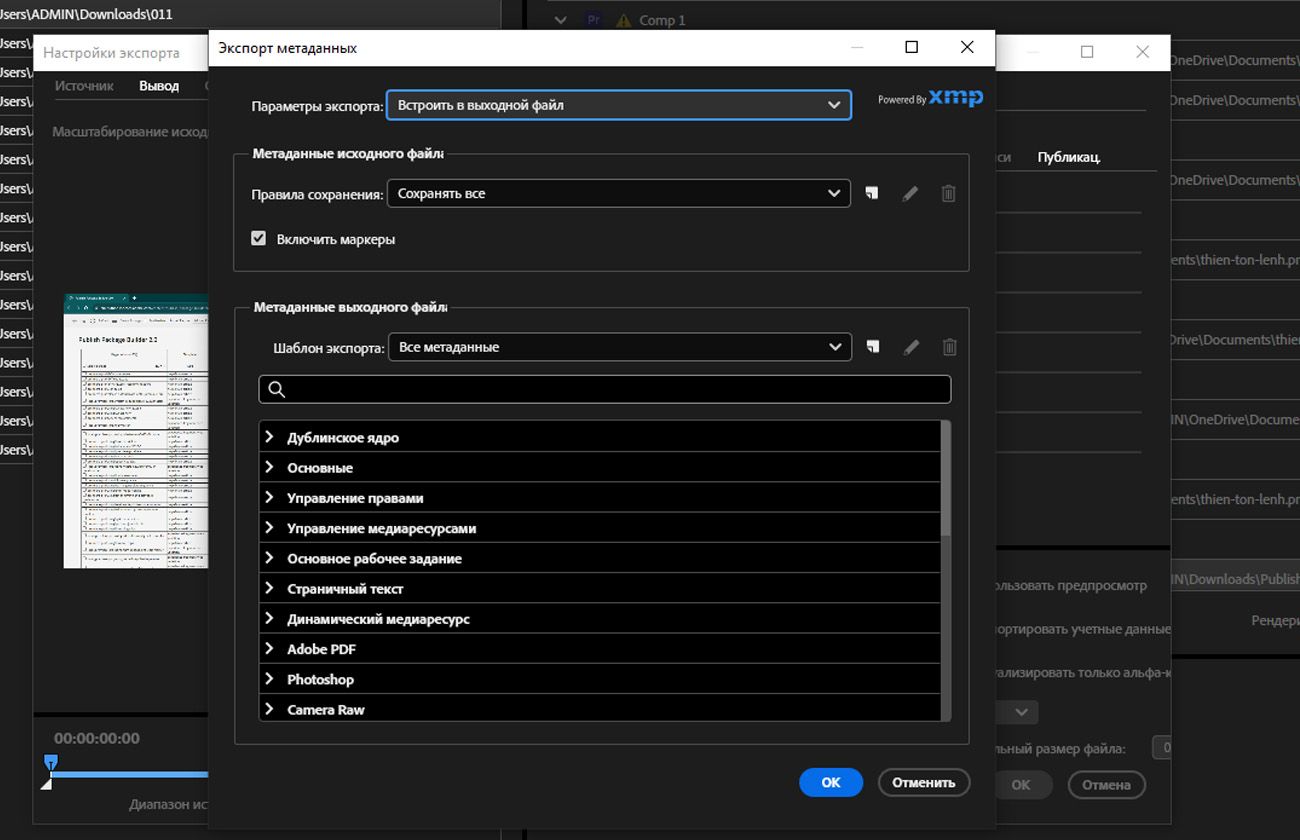This screenshot has height=840, width=1300.
Task: Switch to the Источник tab in Настройки экспорта
Action: [x=84, y=86]
